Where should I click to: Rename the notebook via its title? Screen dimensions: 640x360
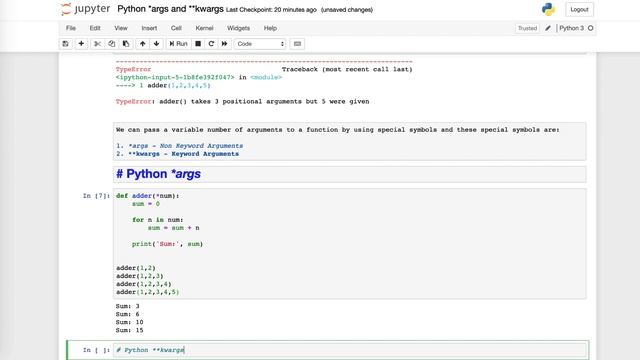pos(170,9)
